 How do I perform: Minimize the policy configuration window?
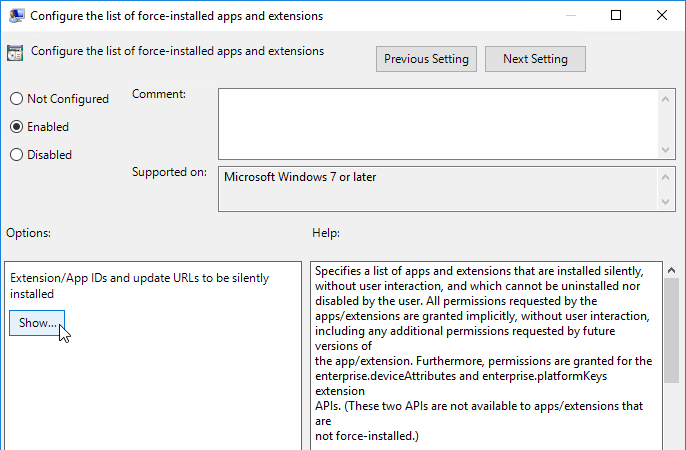pyautogui.click(x=570, y=15)
